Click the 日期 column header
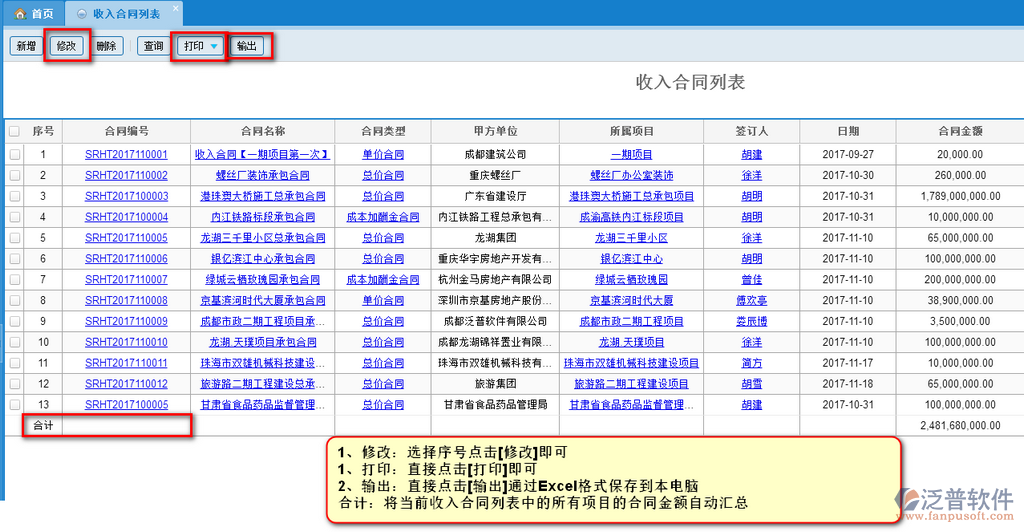This screenshot has height=532, width=1024. pos(848,131)
